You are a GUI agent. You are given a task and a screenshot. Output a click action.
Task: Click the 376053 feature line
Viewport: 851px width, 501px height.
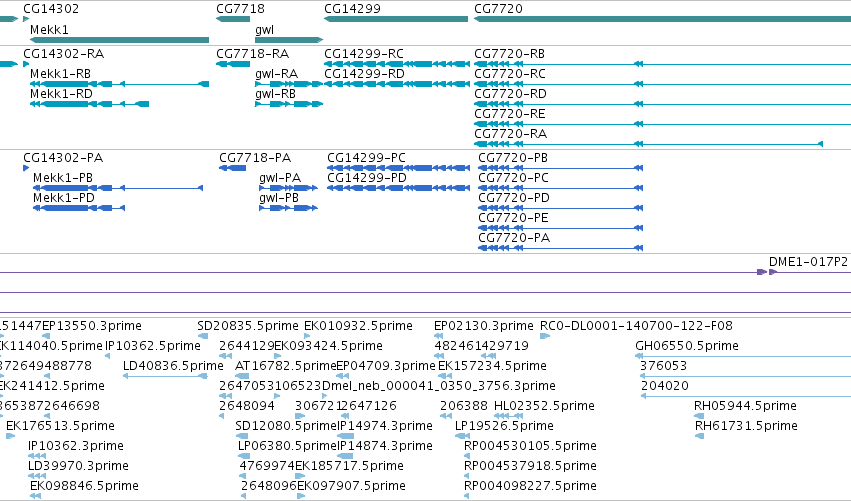[746, 376]
